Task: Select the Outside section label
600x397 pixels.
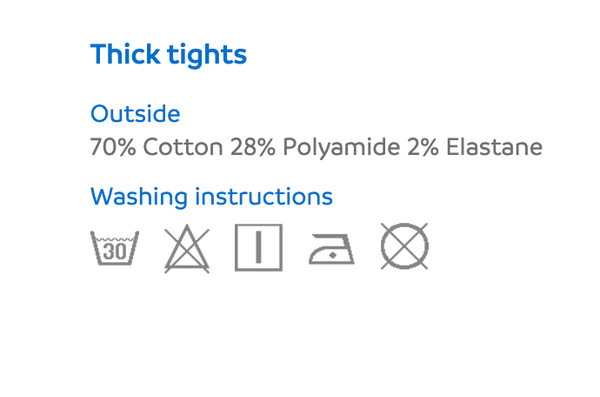Action: (135, 113)
